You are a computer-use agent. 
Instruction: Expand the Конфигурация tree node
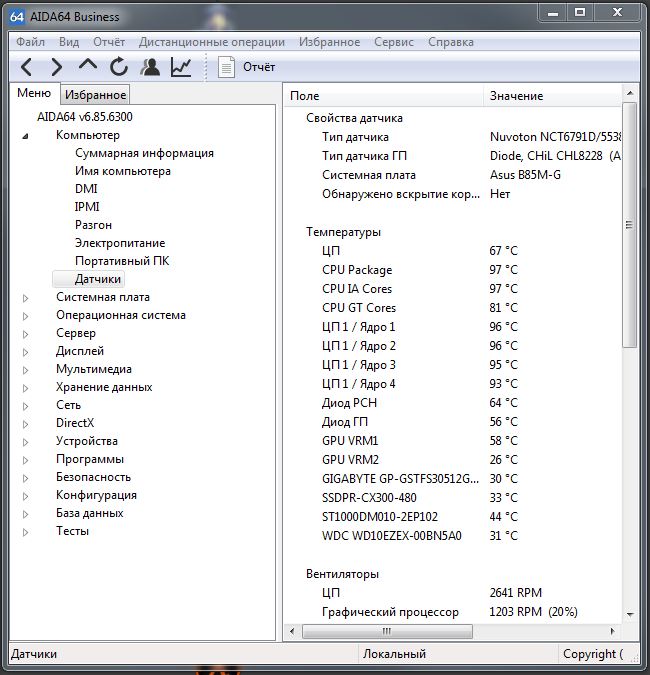(x=25, y=496)
